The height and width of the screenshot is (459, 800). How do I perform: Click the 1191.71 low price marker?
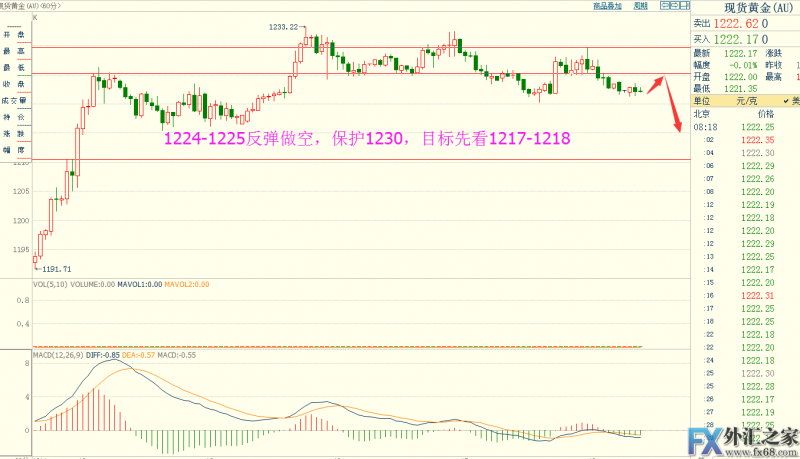[x=54, y=269]
